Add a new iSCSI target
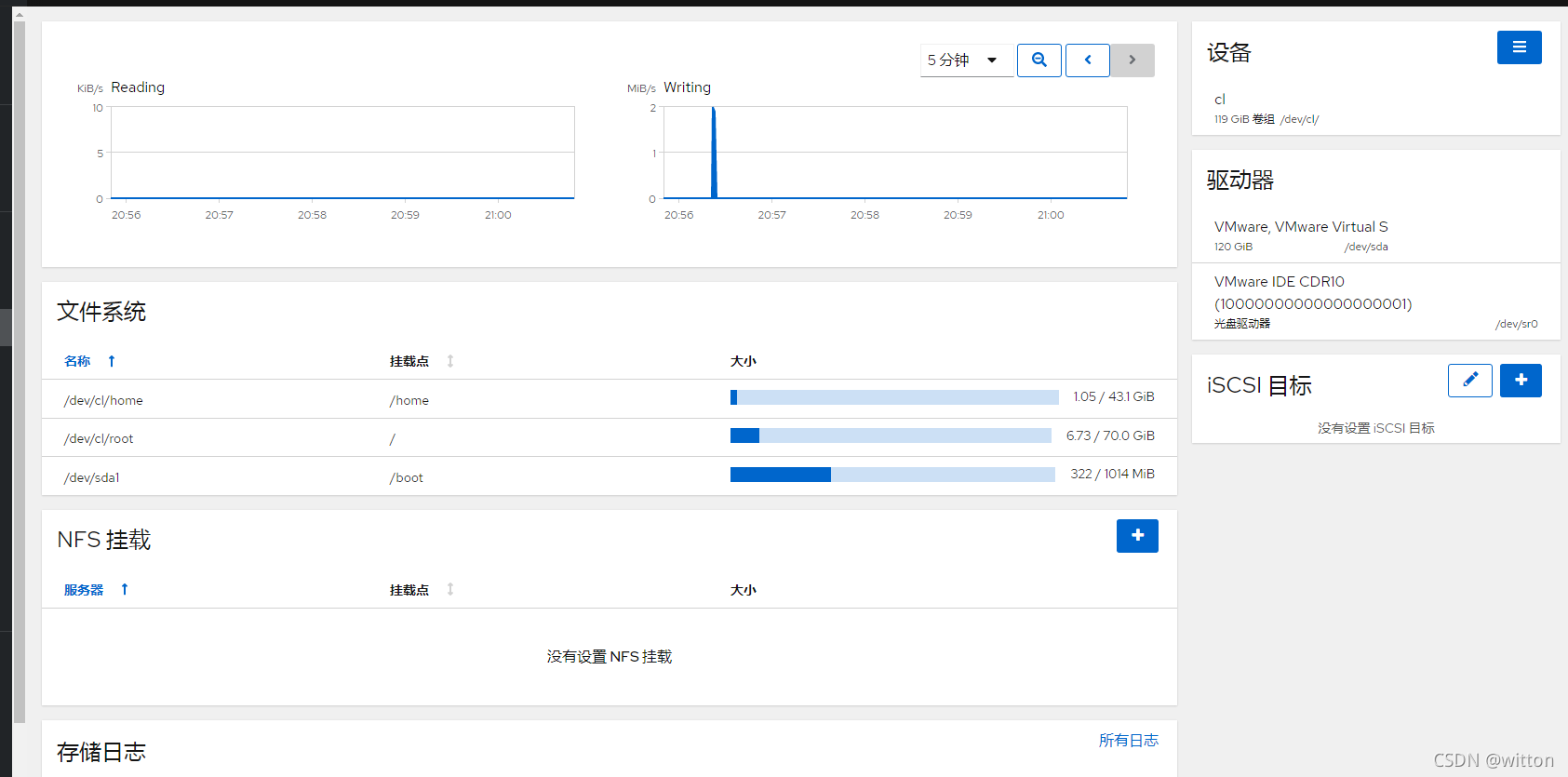 1521,381
